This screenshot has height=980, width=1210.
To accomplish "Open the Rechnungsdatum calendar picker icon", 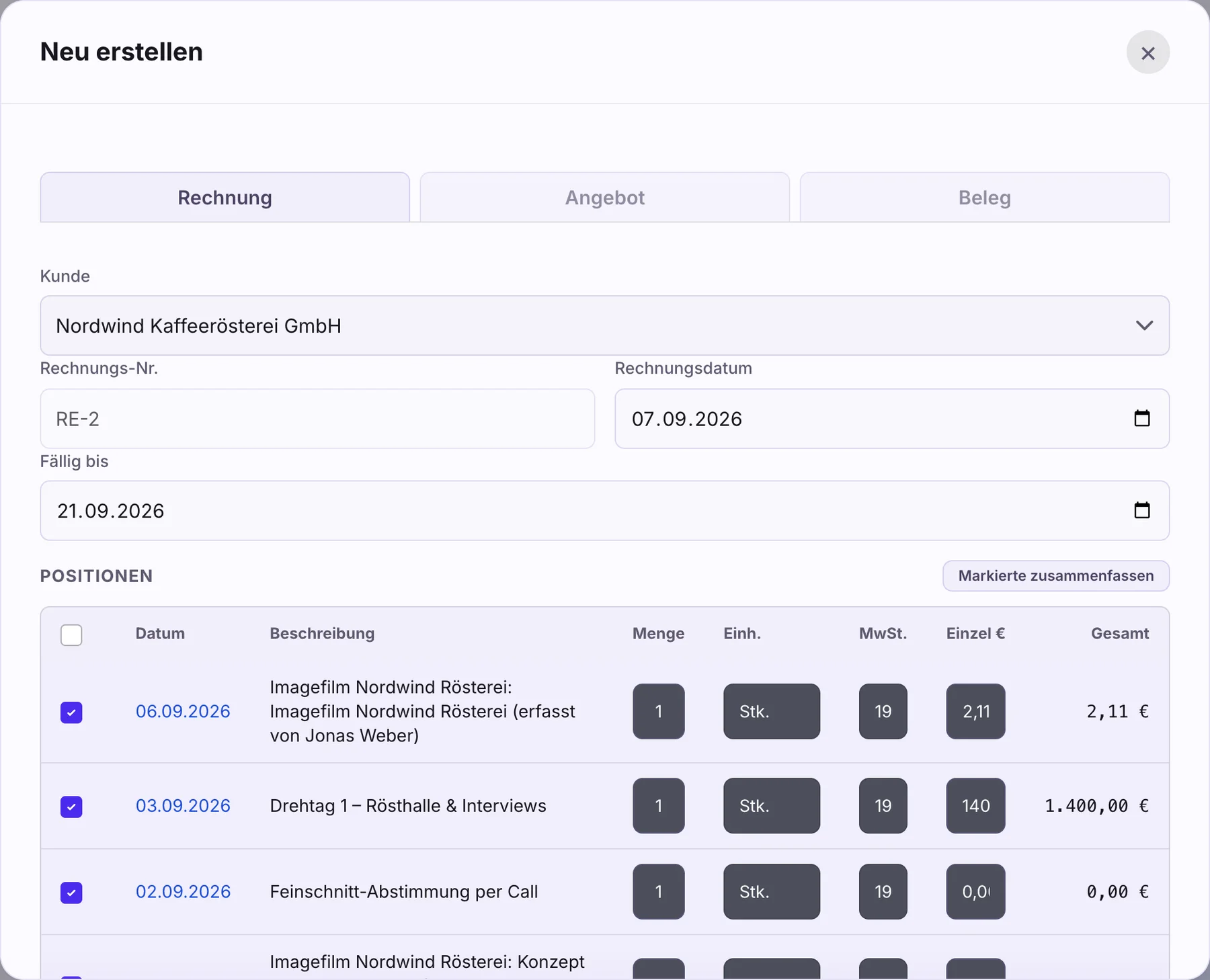I will [1141, 418].
